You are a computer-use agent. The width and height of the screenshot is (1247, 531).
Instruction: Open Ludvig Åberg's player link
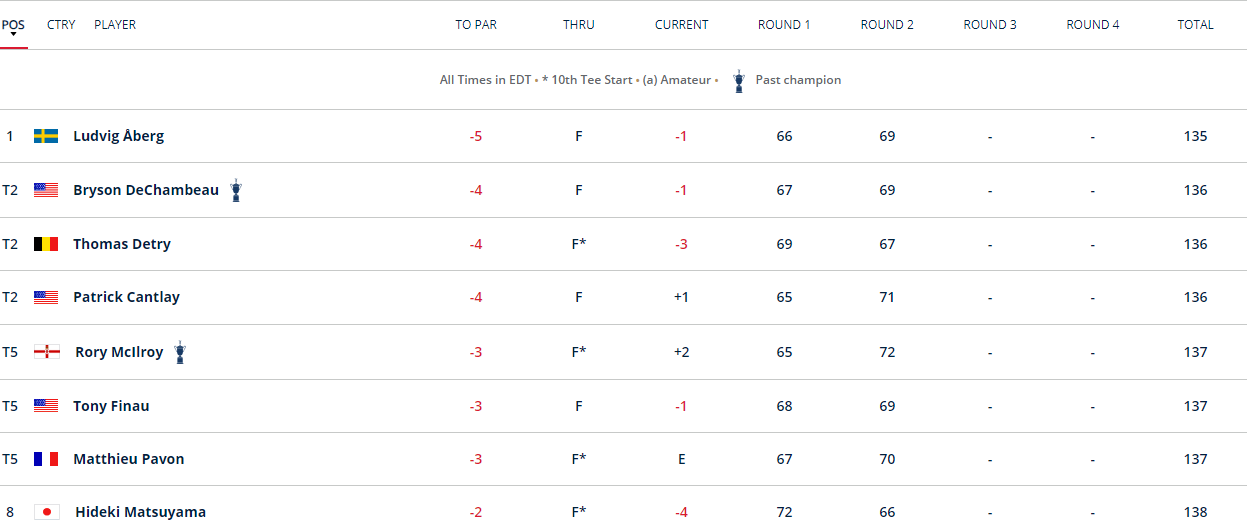pyautogui.click(x=118, y=136)
